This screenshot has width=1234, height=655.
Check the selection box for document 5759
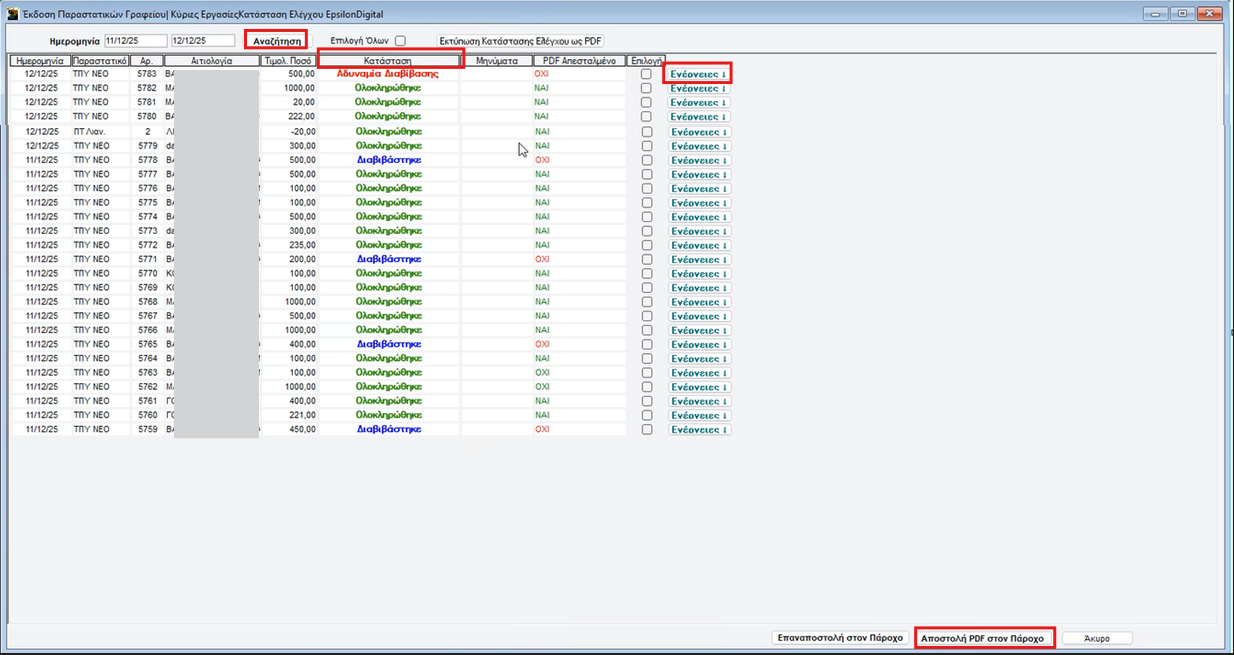coord(646,429)
